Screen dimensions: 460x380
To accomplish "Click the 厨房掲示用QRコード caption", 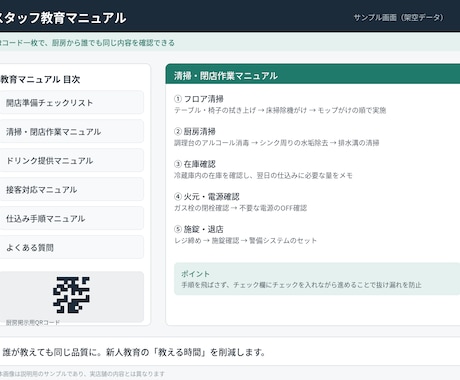I will point(33,323).
